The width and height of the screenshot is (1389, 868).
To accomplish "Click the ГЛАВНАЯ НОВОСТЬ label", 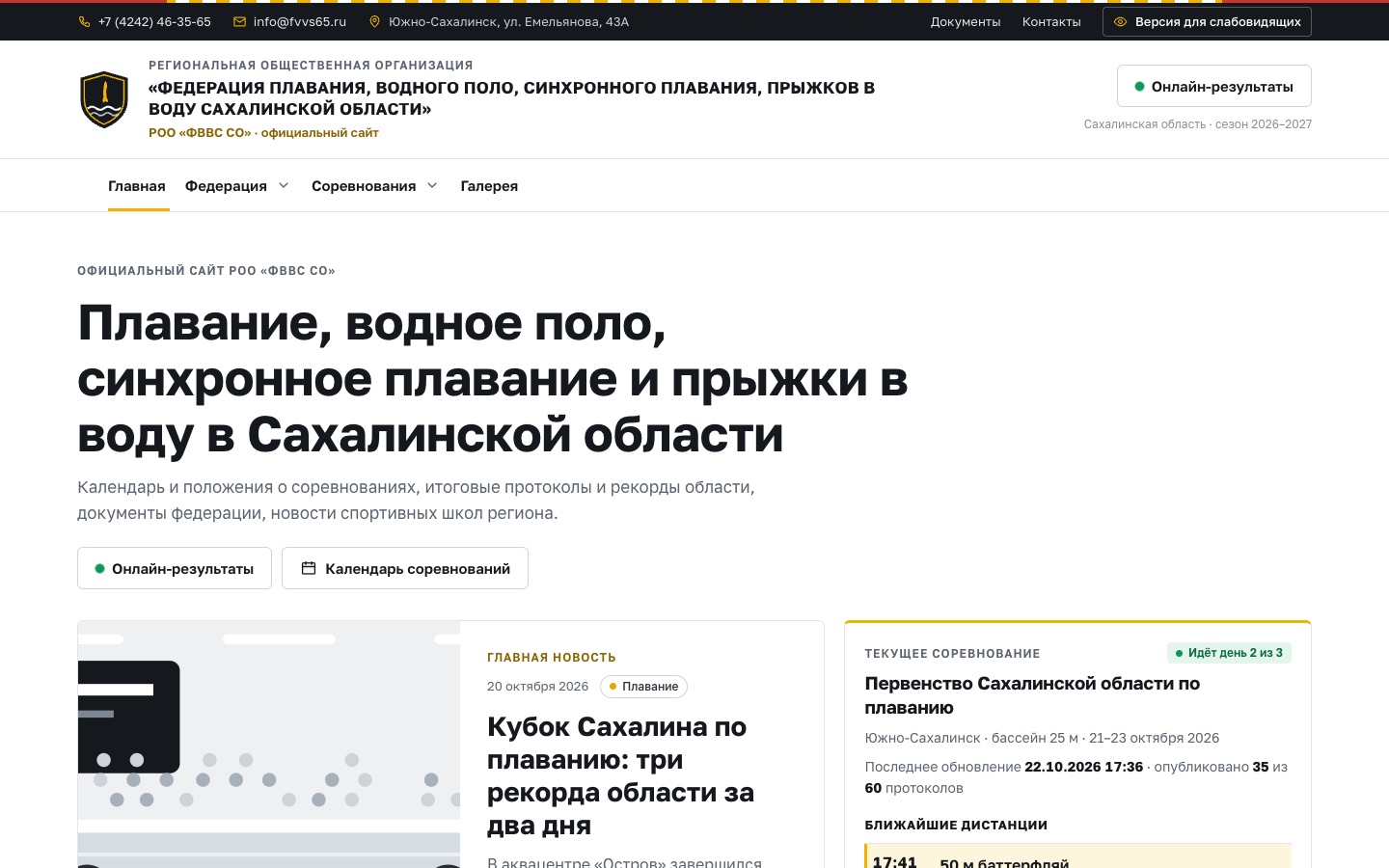I will (552, 658).
